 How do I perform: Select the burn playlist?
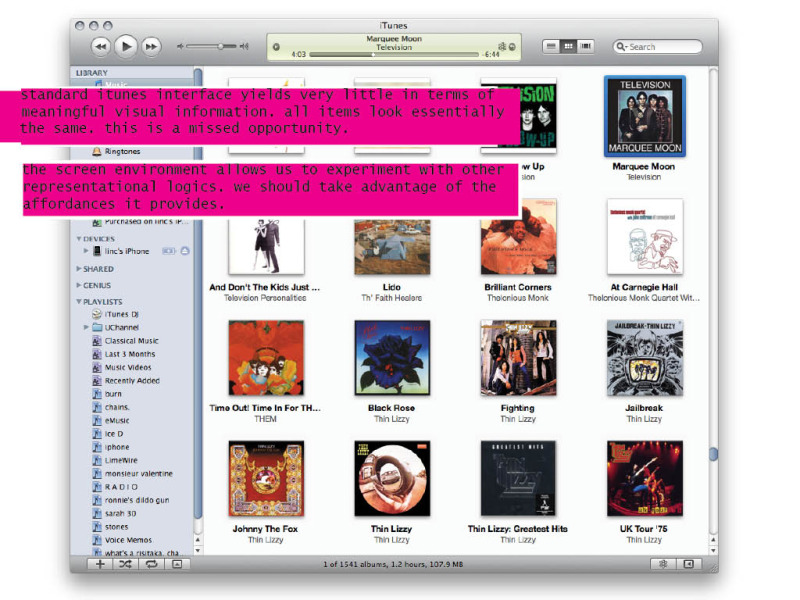click(107, 394)
